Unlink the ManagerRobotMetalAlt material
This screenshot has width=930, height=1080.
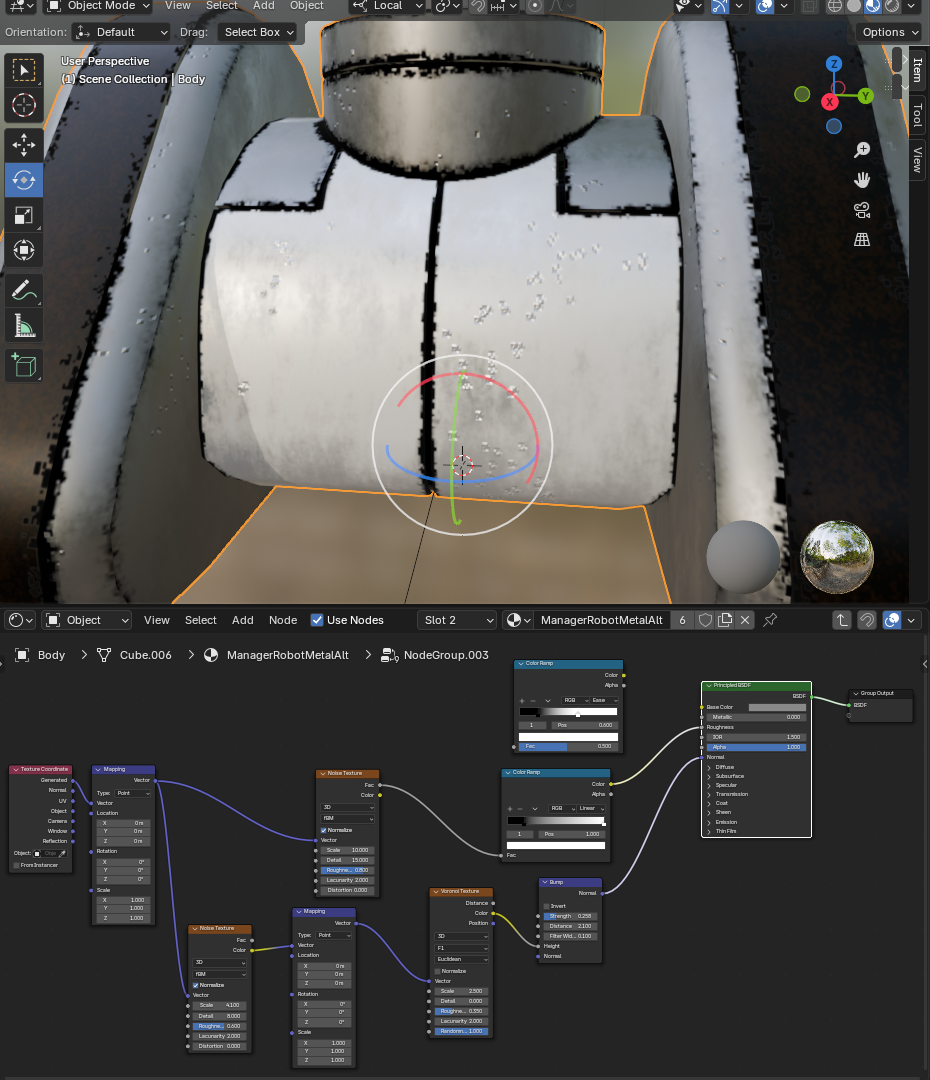pyautogui.click(x=745, y=620)
